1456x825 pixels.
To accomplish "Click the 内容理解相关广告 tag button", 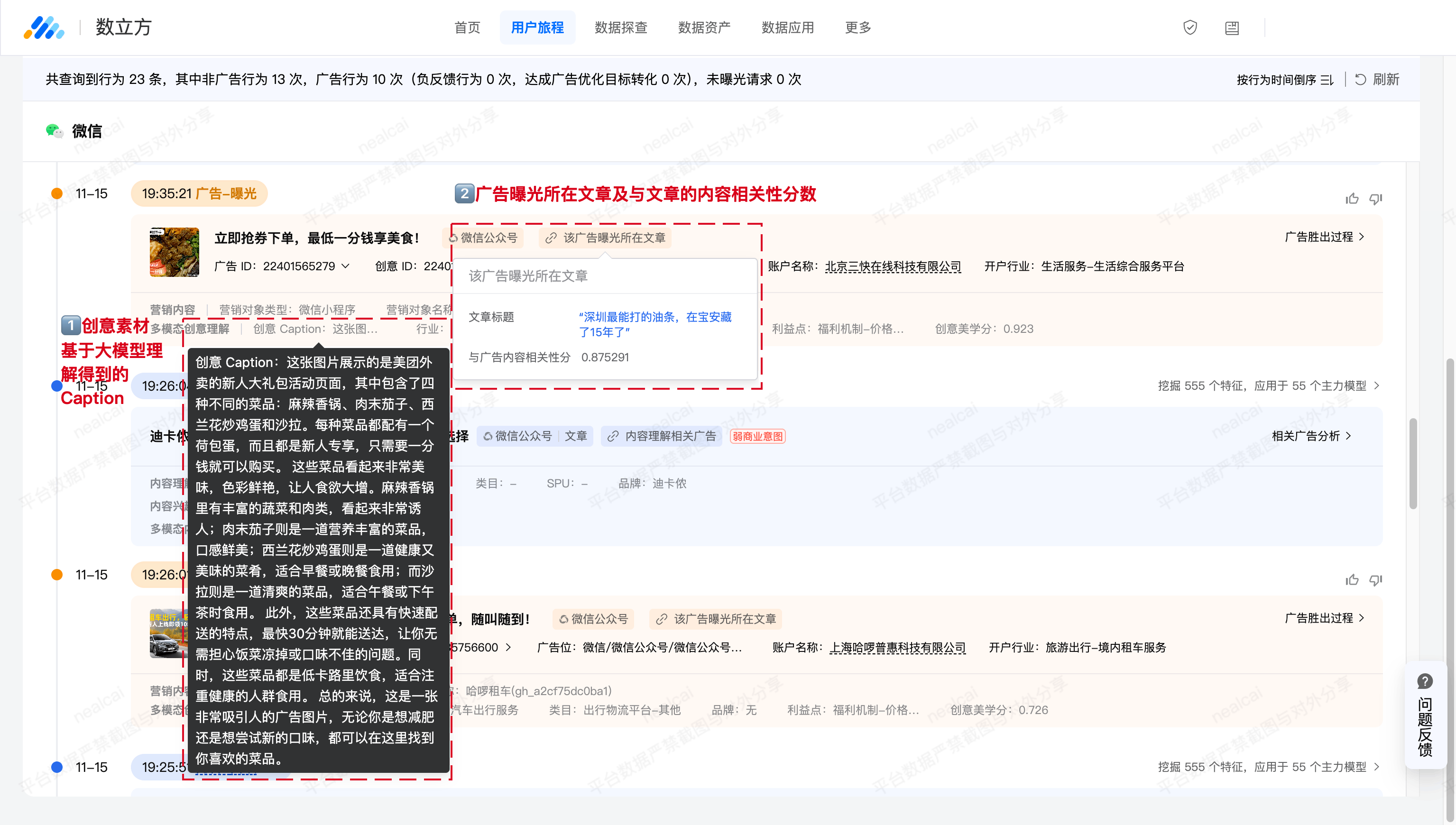I will [x=662, y=436].
